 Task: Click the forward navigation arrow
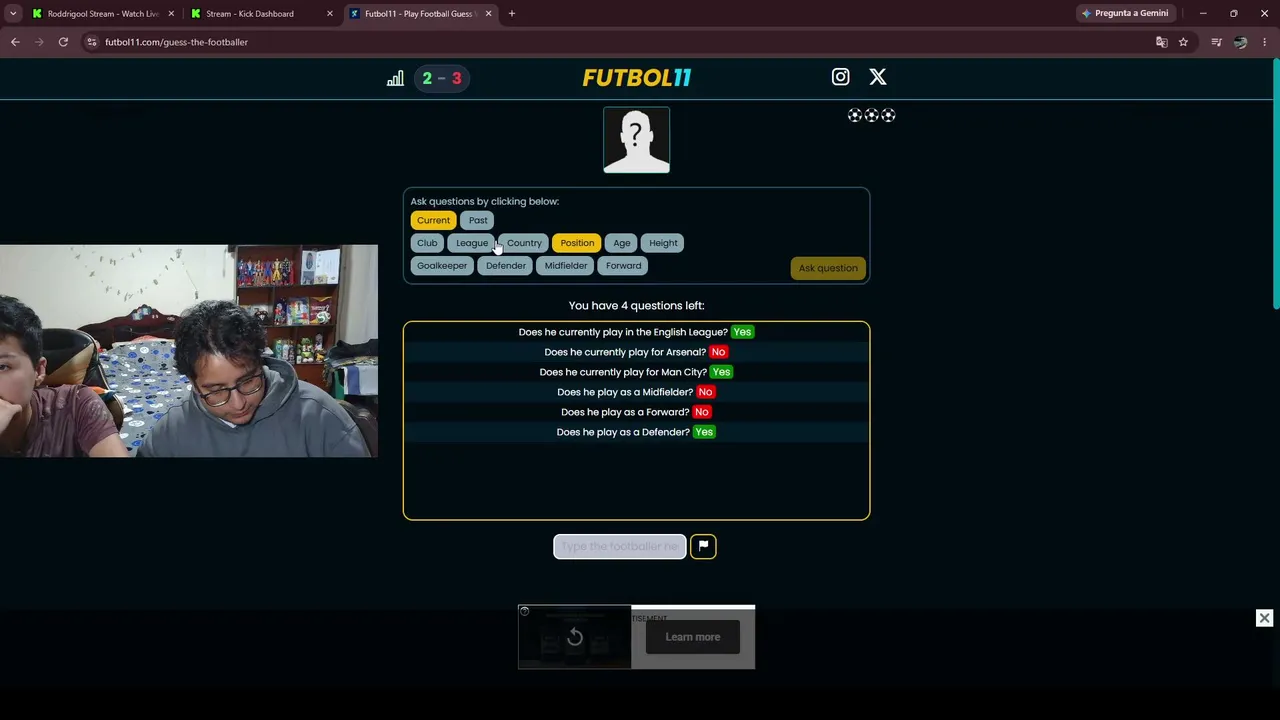tap(39, 42)
